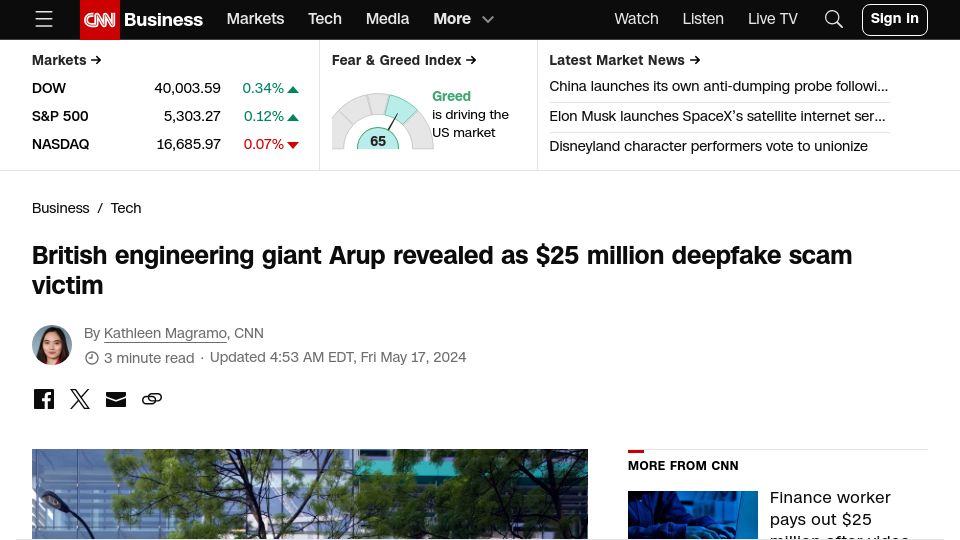Open the Finance worker story thumbnail
The width and height of the screenshot is (960, 540).
[692, 515]
